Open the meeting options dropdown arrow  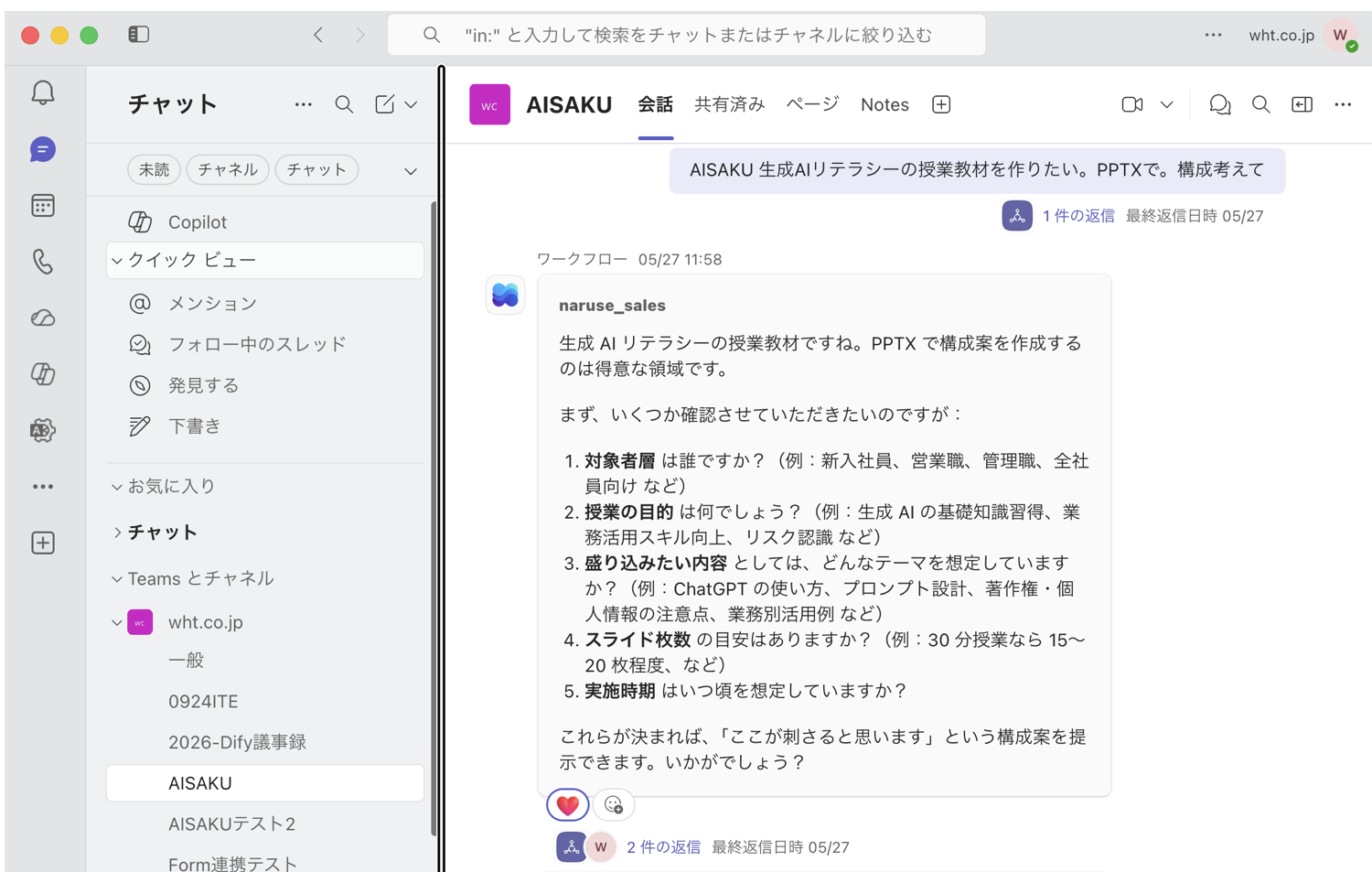point(1166,105)
